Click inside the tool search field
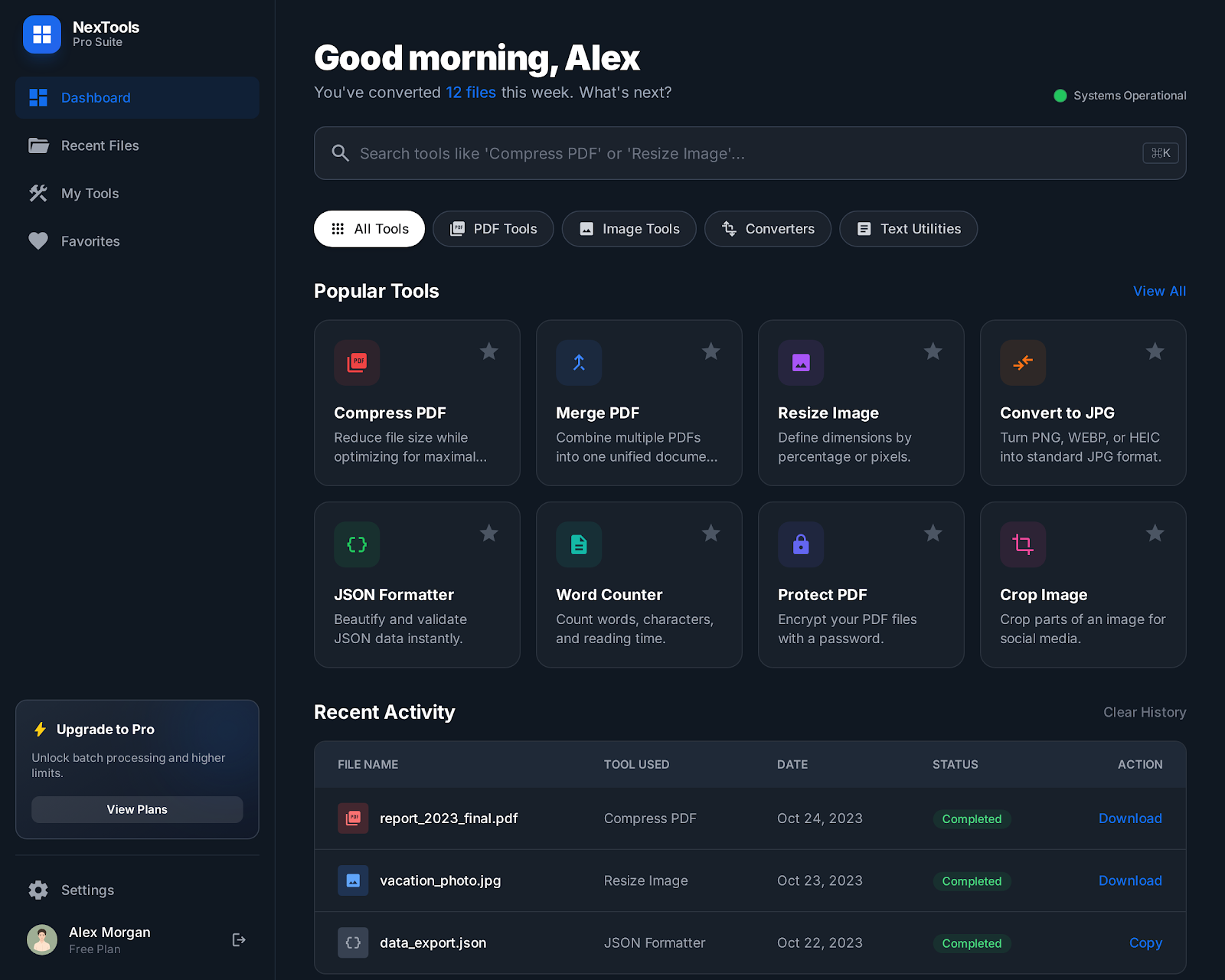Image resolution: width=1225 pixels, height=980 pixels. coord(750,153)
